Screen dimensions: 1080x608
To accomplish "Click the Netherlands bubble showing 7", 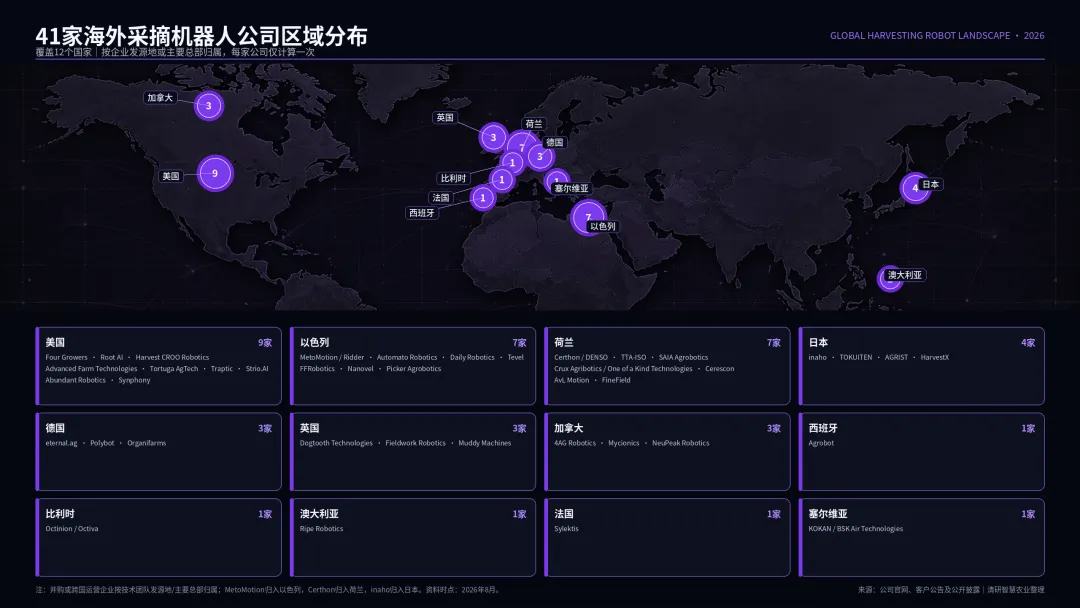I will 522,147.
